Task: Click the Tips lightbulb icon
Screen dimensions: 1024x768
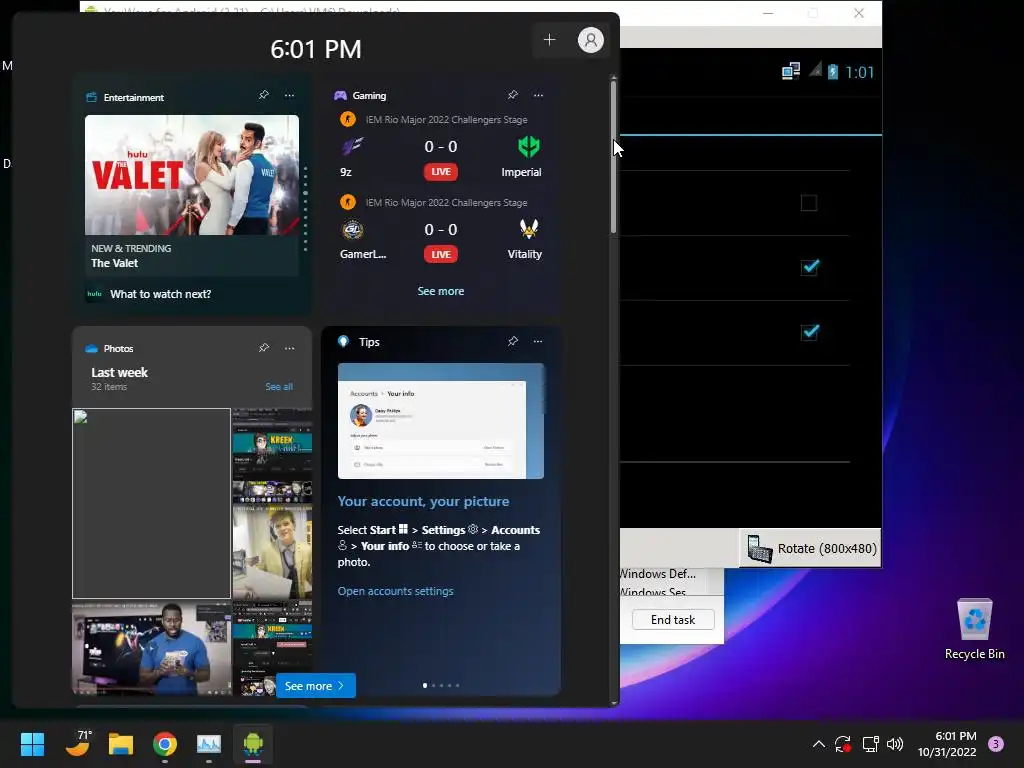Action: click(344, 342)
